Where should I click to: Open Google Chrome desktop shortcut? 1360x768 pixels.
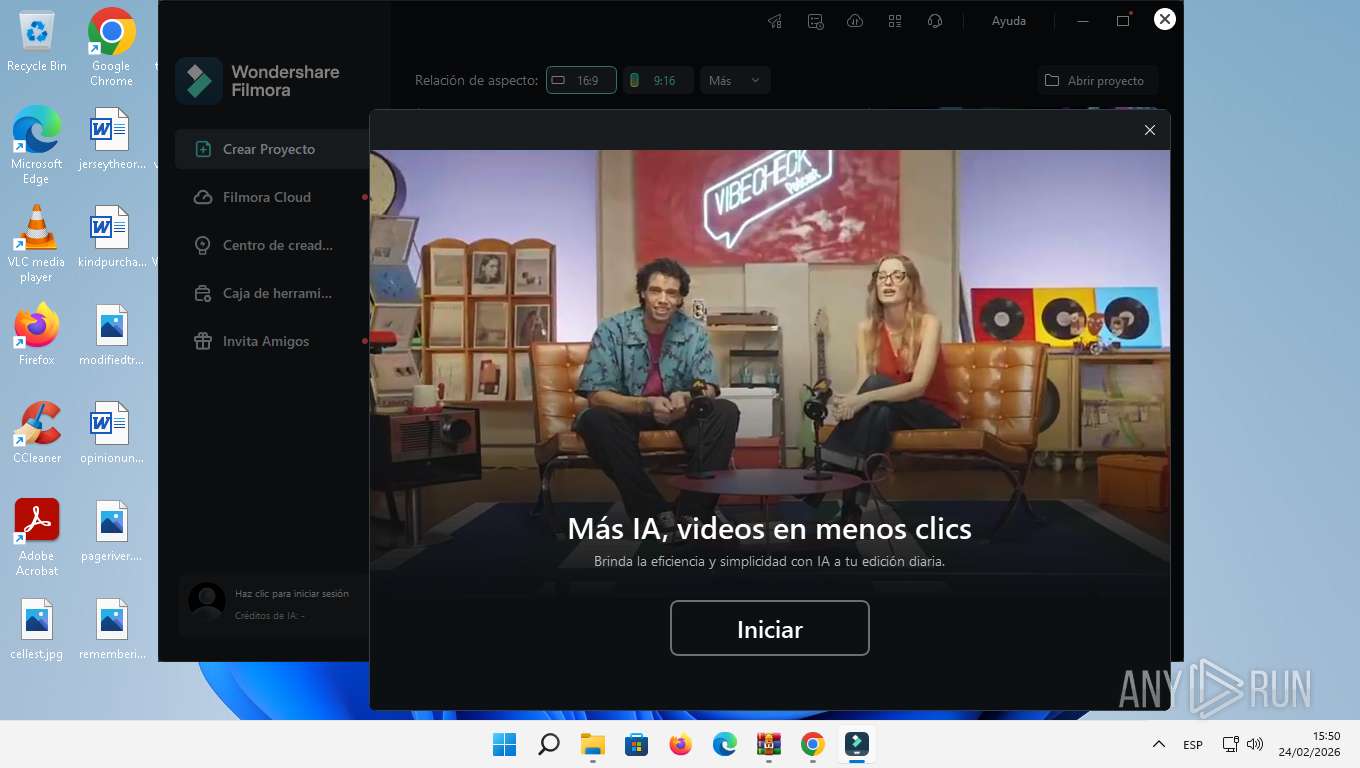(112, 48)
